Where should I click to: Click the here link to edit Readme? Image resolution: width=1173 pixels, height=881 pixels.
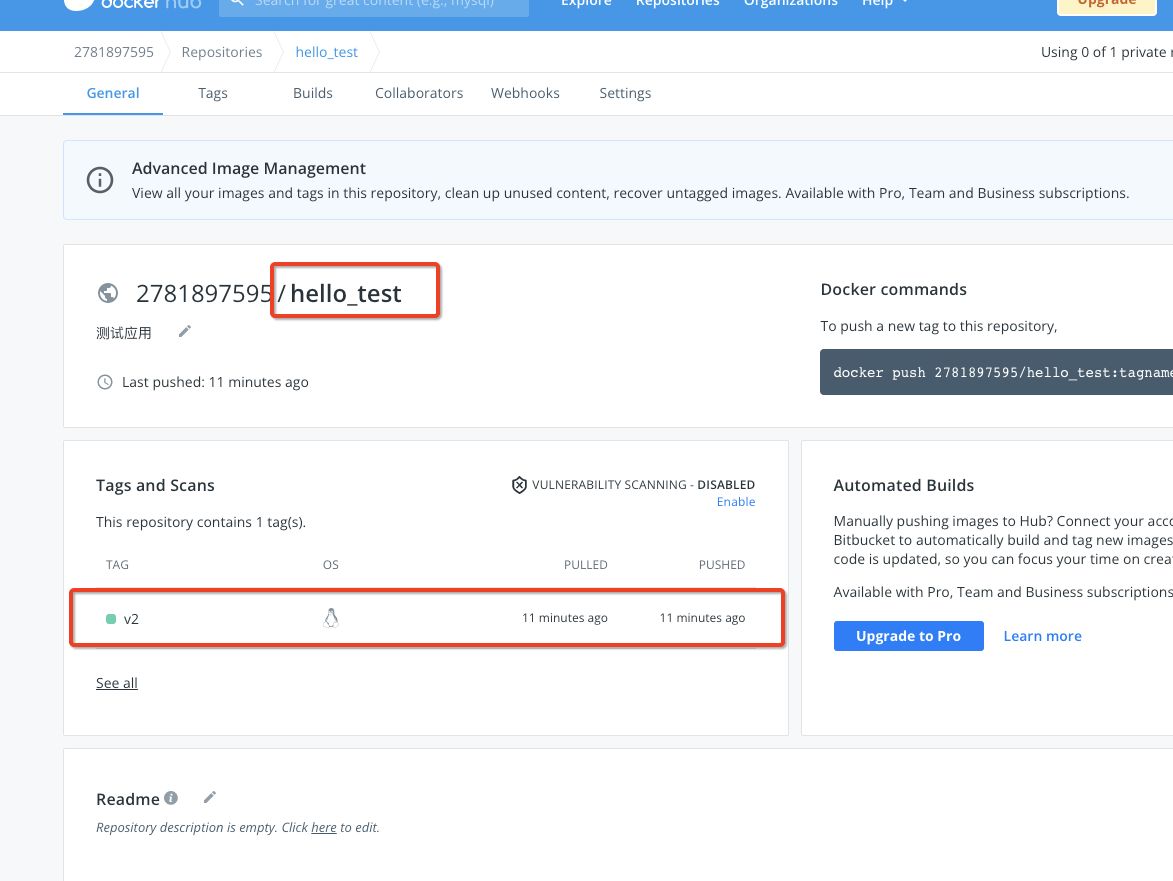(323, 827)
